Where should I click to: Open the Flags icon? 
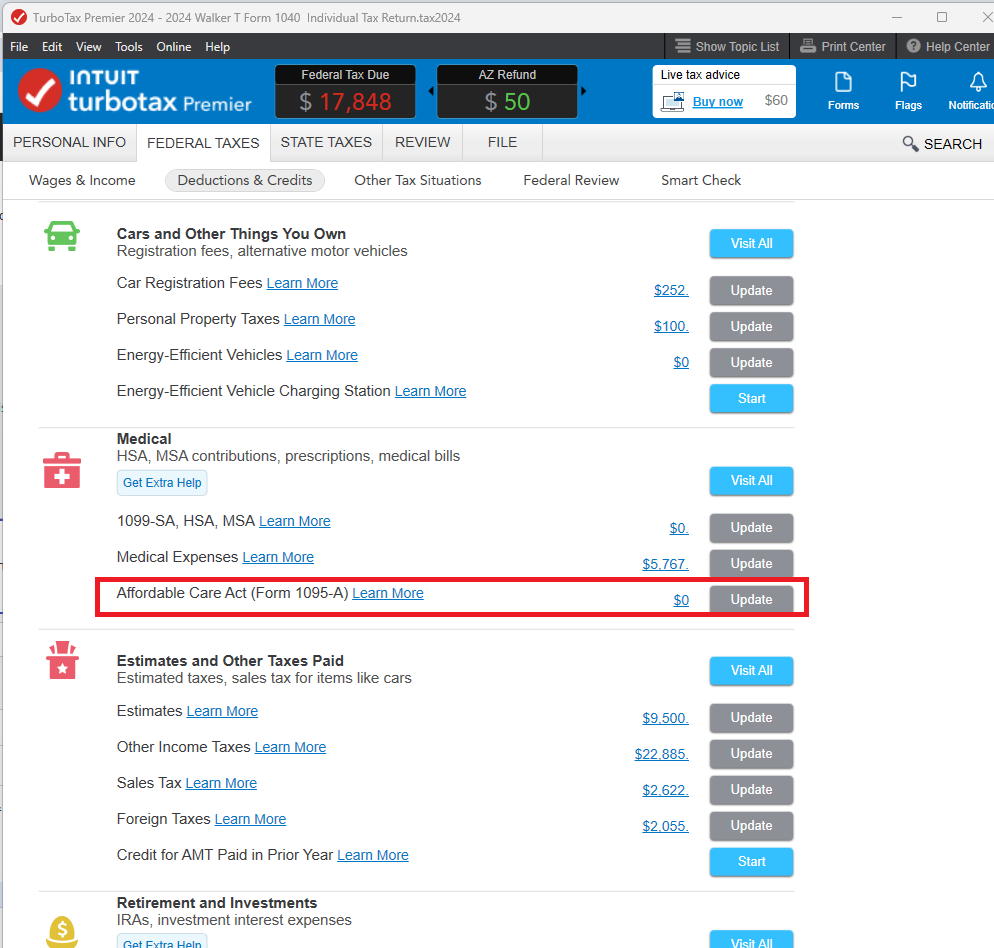[x=908, y=91]
